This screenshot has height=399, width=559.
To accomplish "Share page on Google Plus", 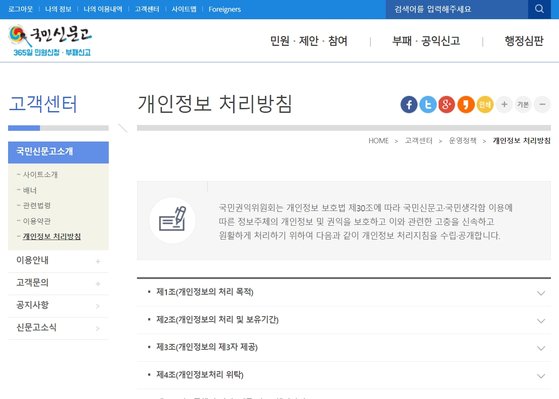I will coord(447,104).
